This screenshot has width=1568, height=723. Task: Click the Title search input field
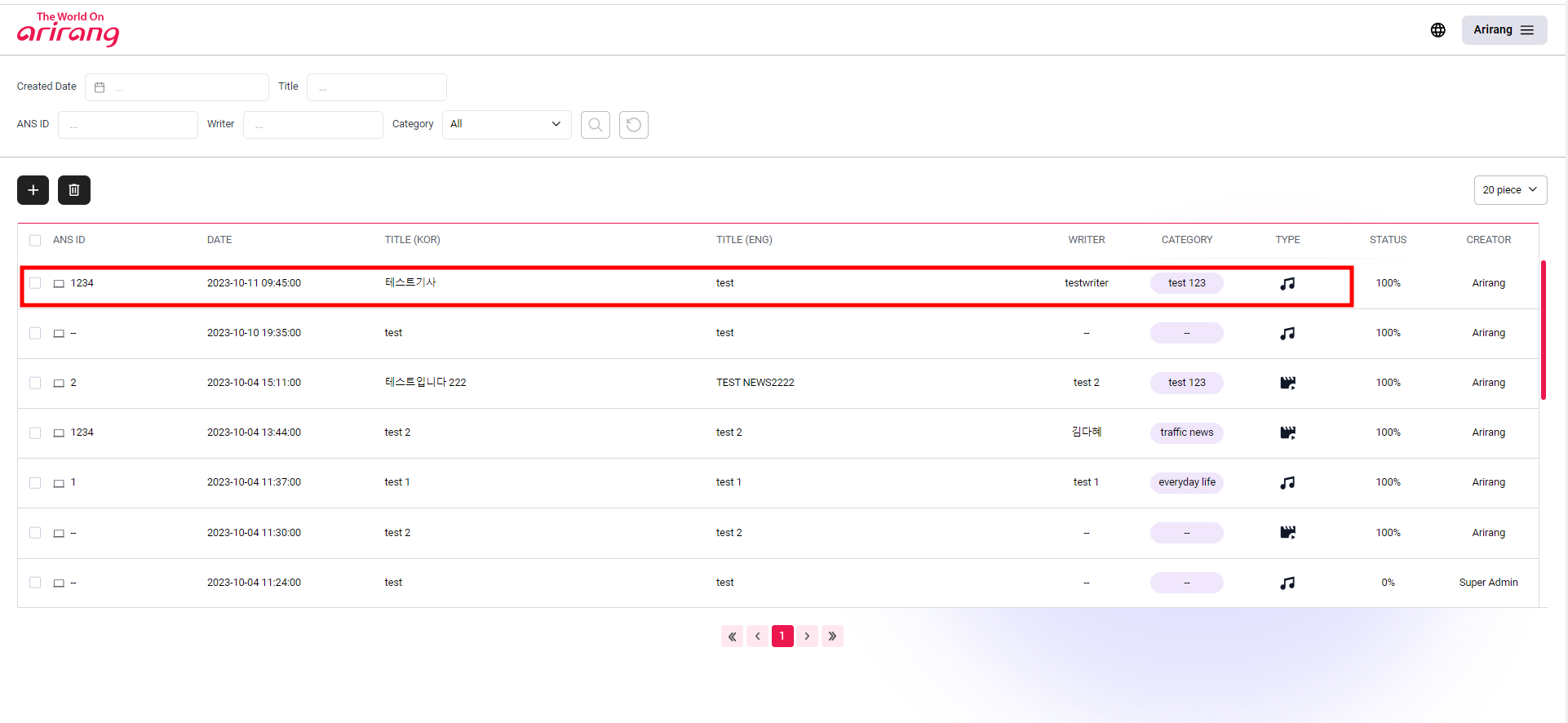(377, 87)
